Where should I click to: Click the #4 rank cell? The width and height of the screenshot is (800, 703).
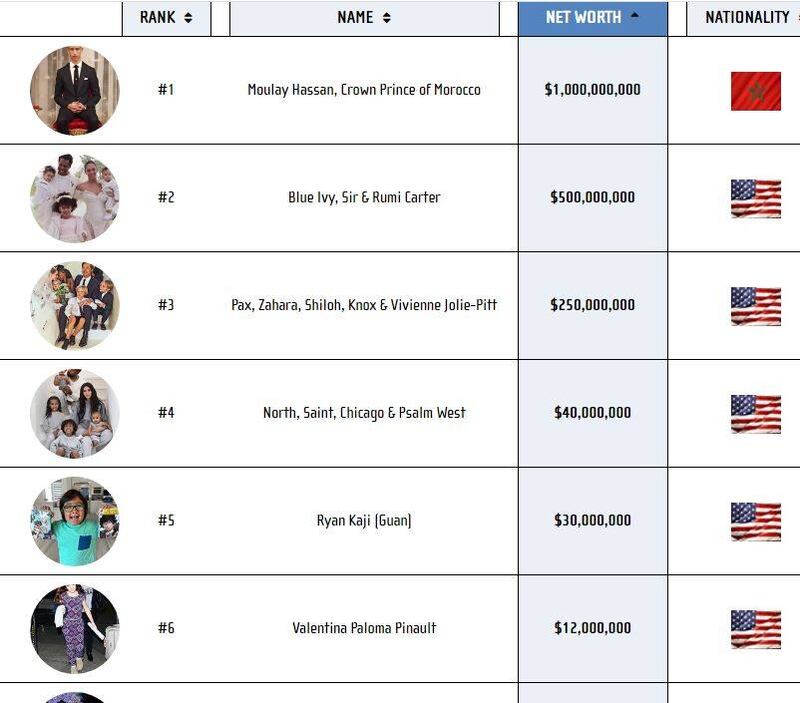(x=166, y=412)
